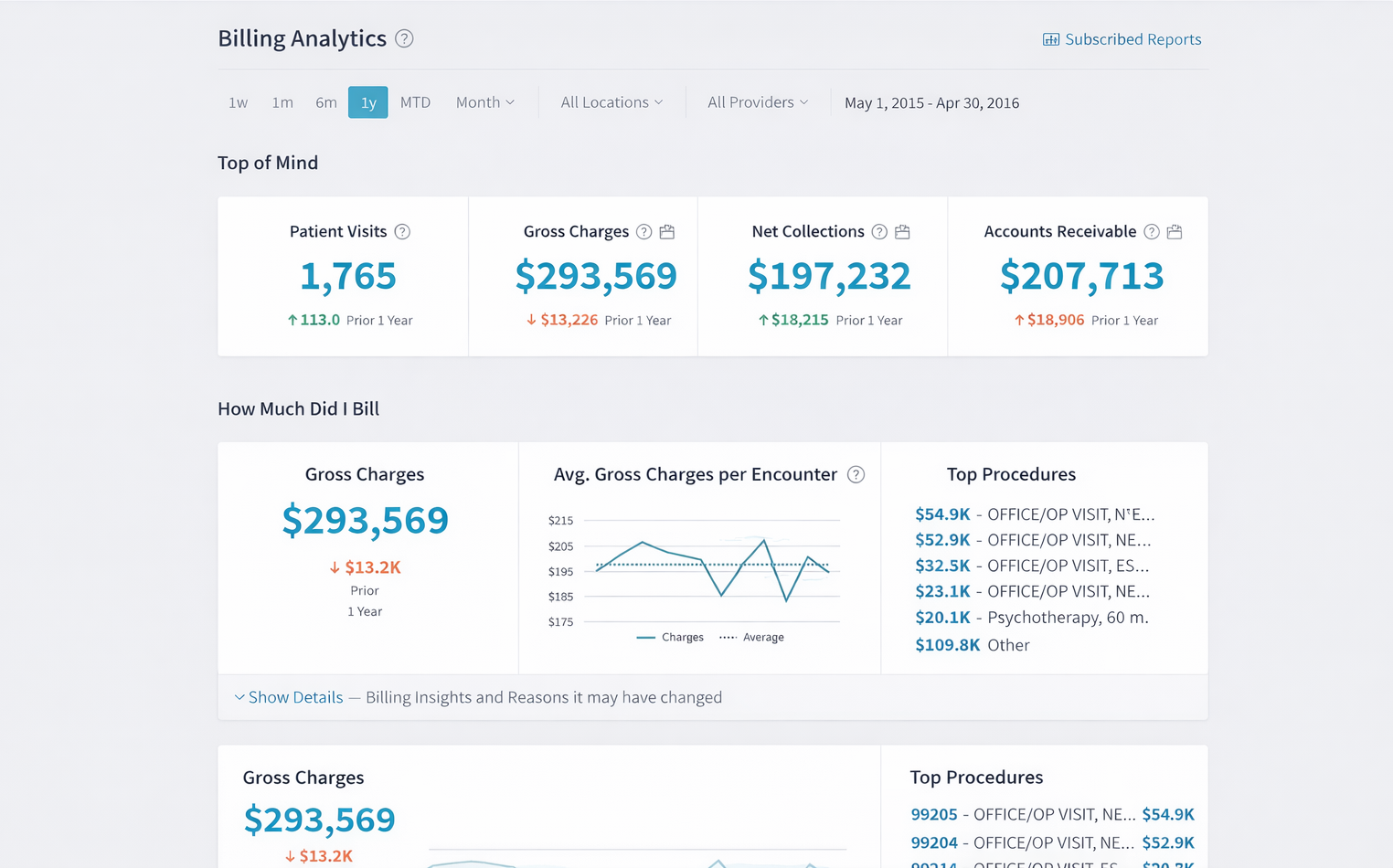This screenshot has width=1393, height=868.
Task: Switch to 6m time range
Action: tap(326, 102)
